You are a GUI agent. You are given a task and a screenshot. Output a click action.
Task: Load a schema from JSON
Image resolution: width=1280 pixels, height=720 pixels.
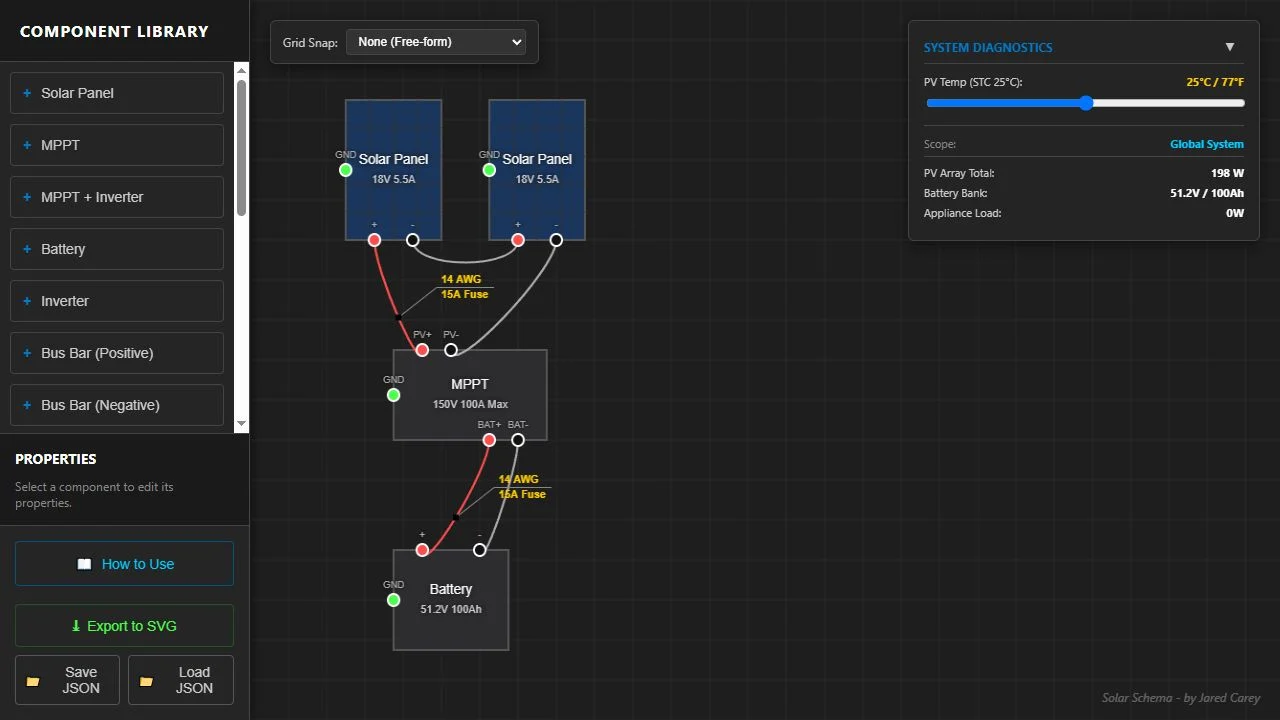pyautogui.click(x=181, y=680)
